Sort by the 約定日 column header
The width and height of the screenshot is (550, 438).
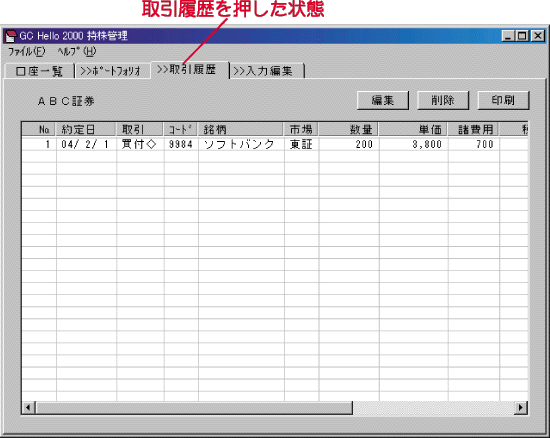coord(86,129)
